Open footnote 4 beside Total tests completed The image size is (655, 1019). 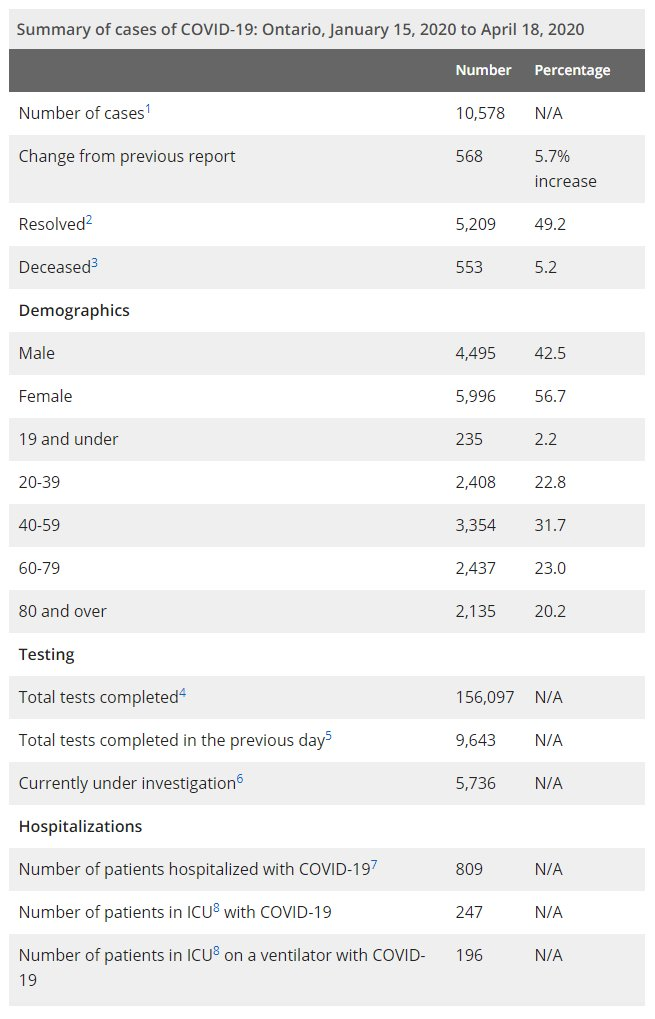183,693
